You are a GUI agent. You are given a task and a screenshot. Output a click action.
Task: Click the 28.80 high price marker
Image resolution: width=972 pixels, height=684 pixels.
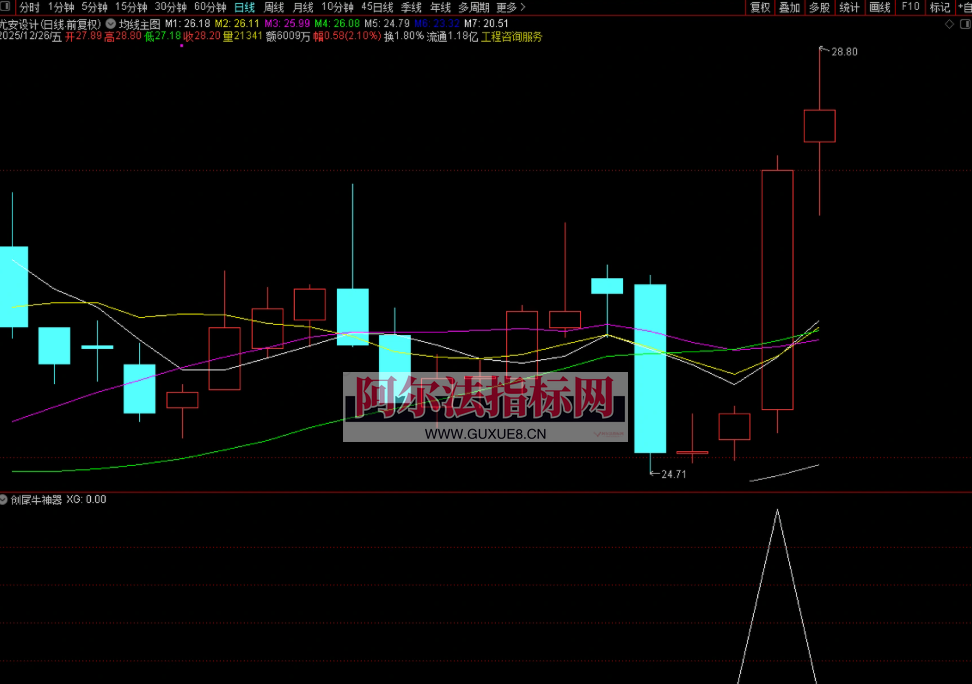(x=843, y=51)
